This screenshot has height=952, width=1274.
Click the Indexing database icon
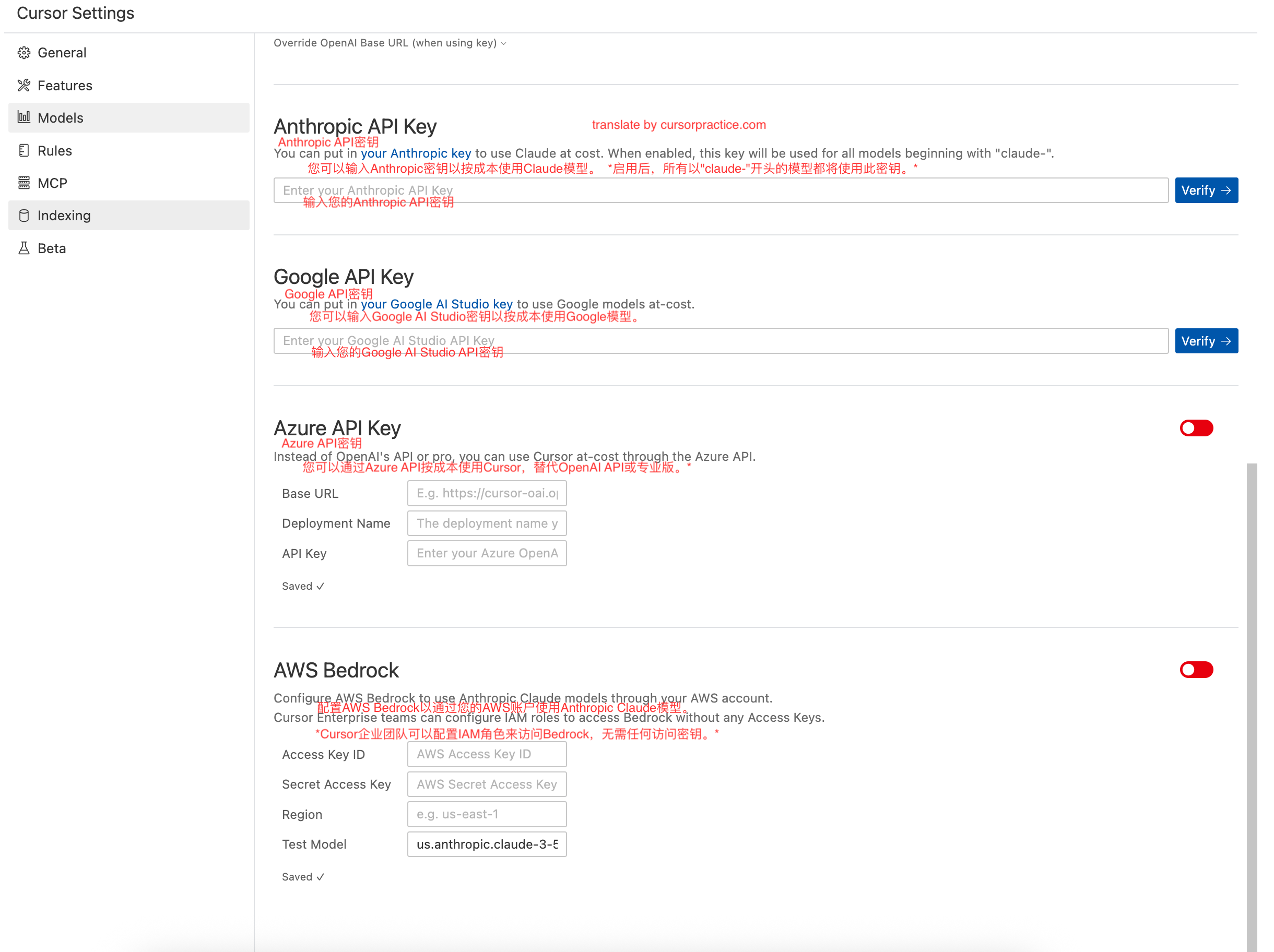click(x=23, y=216)
